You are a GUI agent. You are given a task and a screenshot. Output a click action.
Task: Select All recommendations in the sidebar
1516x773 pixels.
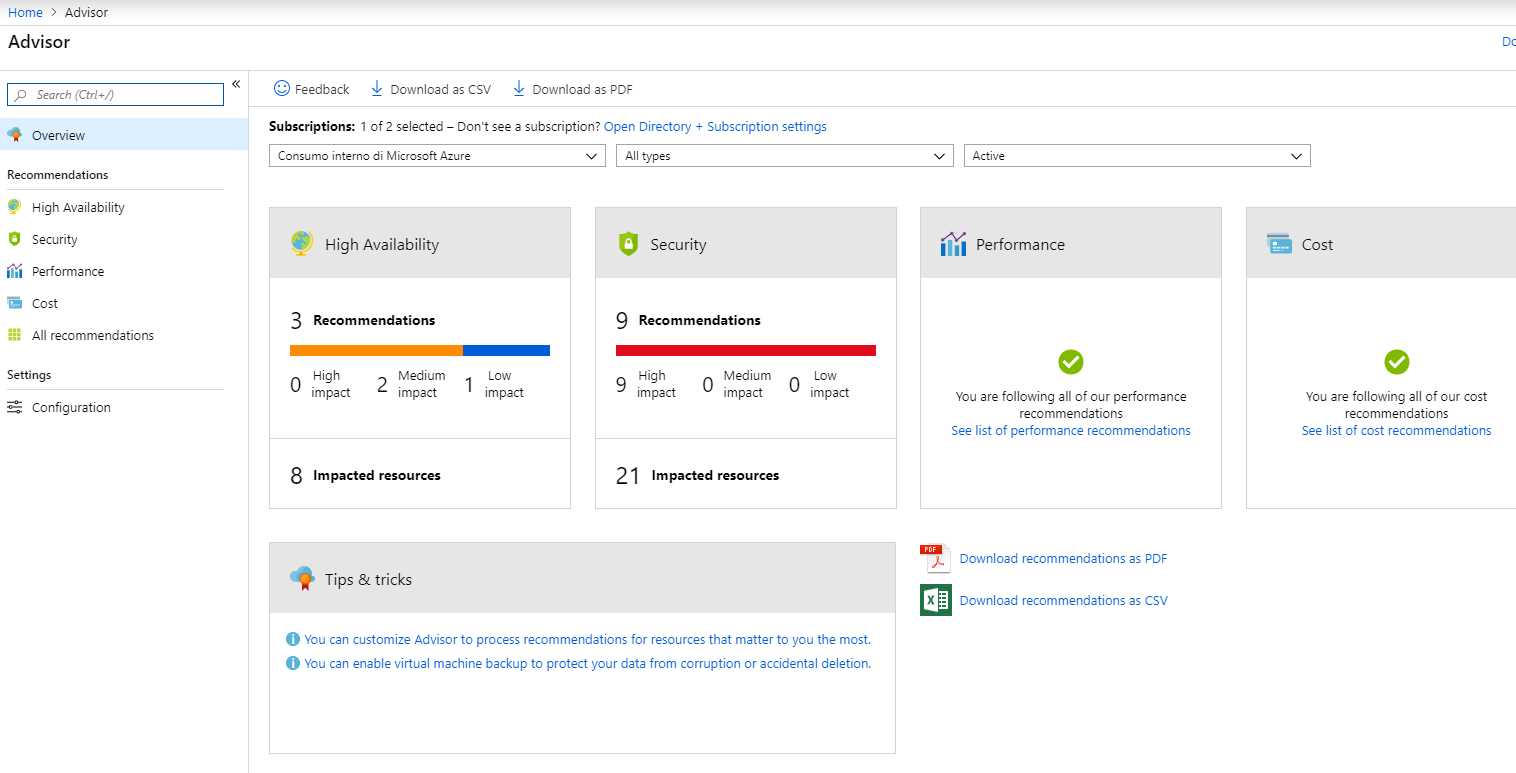pos(93,335)
